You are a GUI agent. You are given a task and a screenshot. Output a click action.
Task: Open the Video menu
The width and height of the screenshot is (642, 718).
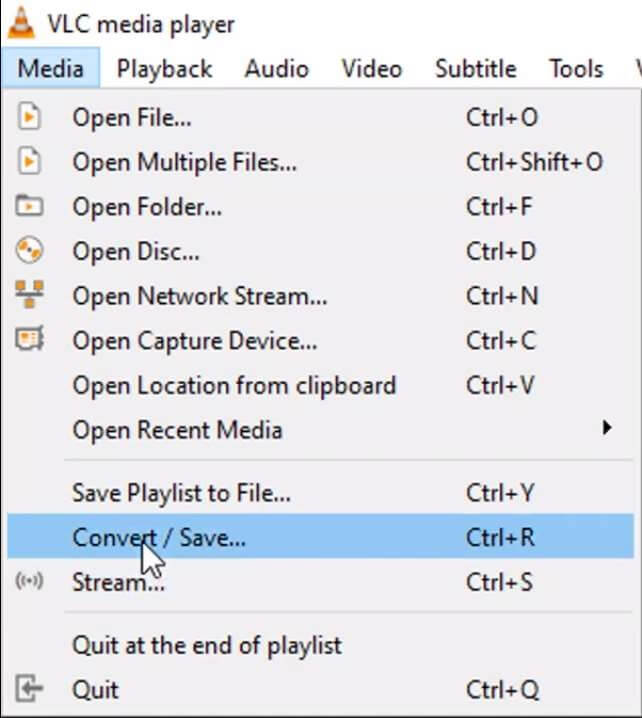click(x=371, y=69)
